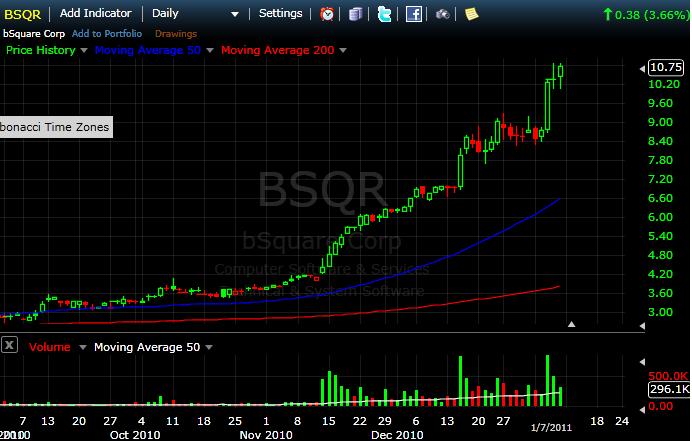Click Add to Portfolio link
Viewport: 692px width, 441px height.
pyautogui.click(x=107, y=34)
